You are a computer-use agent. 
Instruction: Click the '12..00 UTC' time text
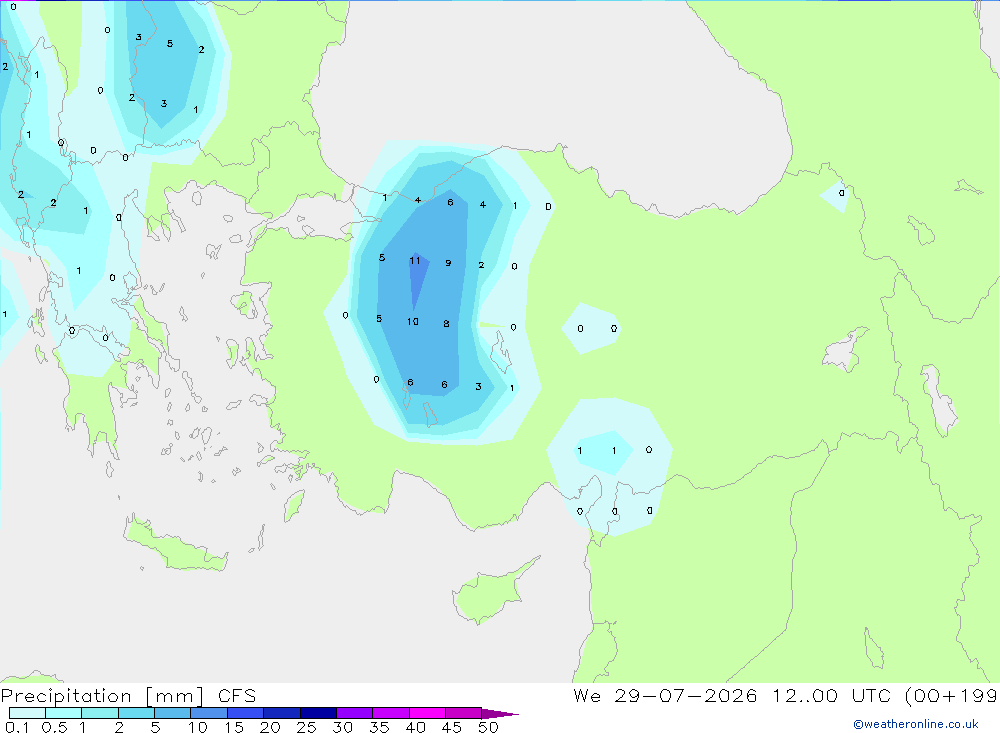point(832,695)
